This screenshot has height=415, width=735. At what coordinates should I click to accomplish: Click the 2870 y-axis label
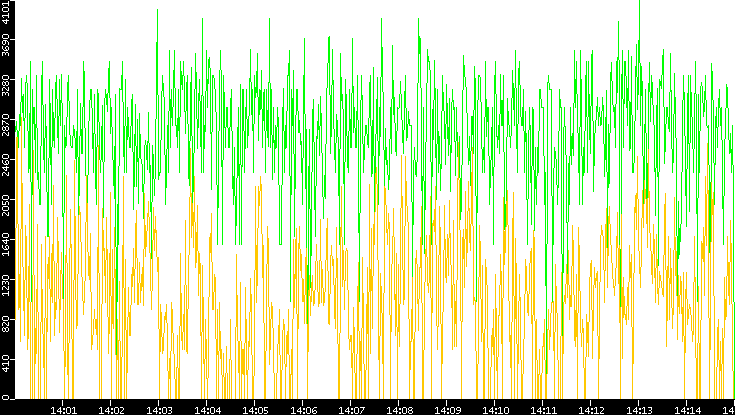click(6, 124)
